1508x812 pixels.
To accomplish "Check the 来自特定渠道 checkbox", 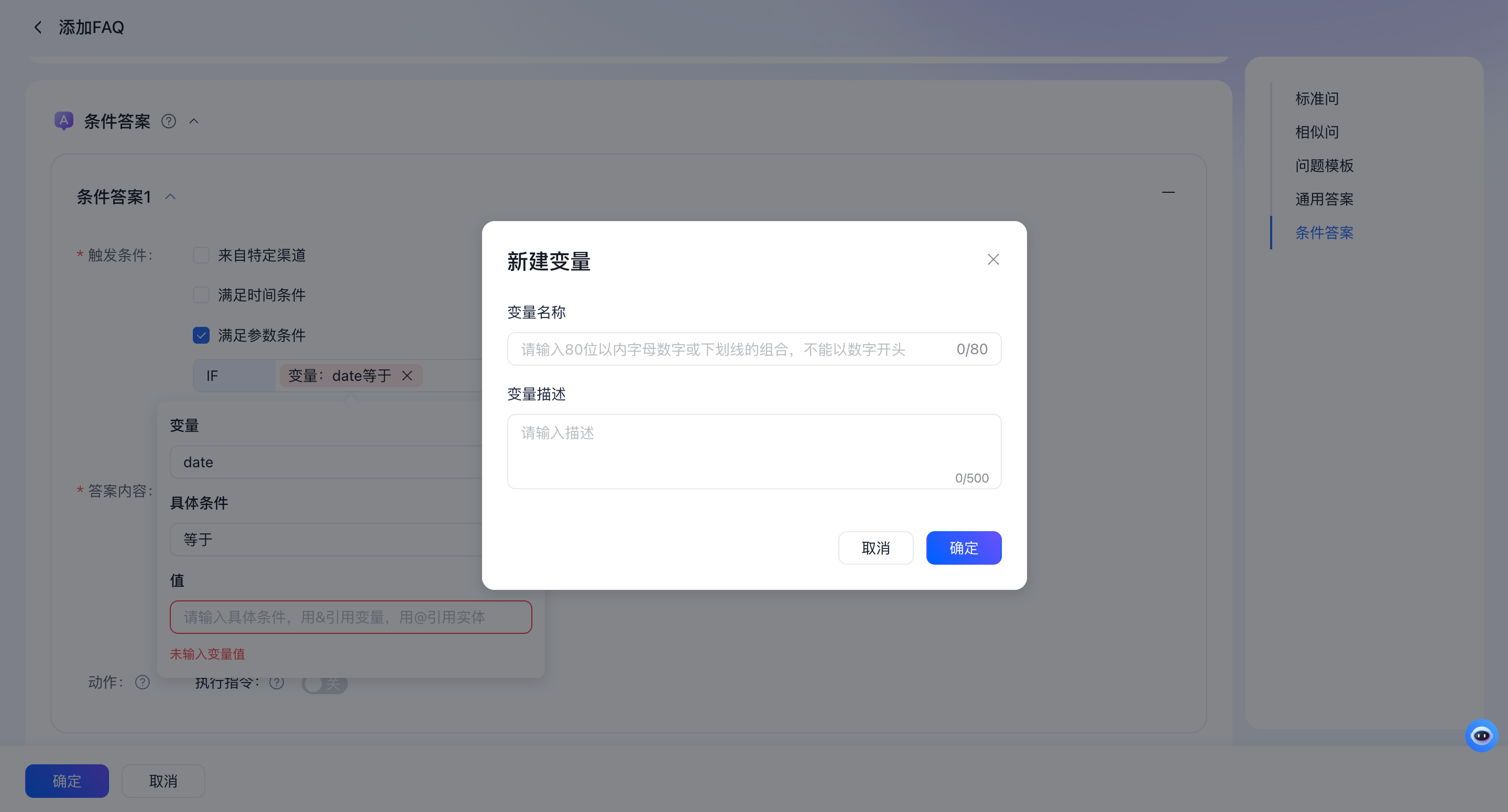I will 201,255.
